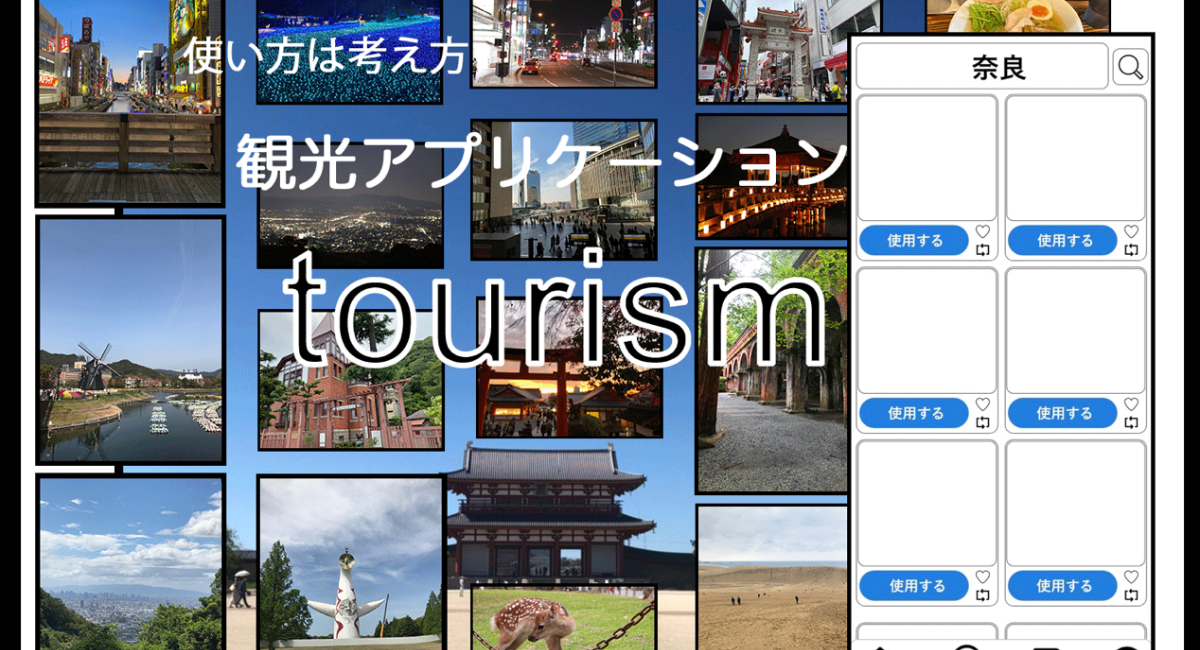The height and width of the screenshot is (650, 1200).
Task: Click the repost icon on bottom-right card
Action: pos(1131,595)
